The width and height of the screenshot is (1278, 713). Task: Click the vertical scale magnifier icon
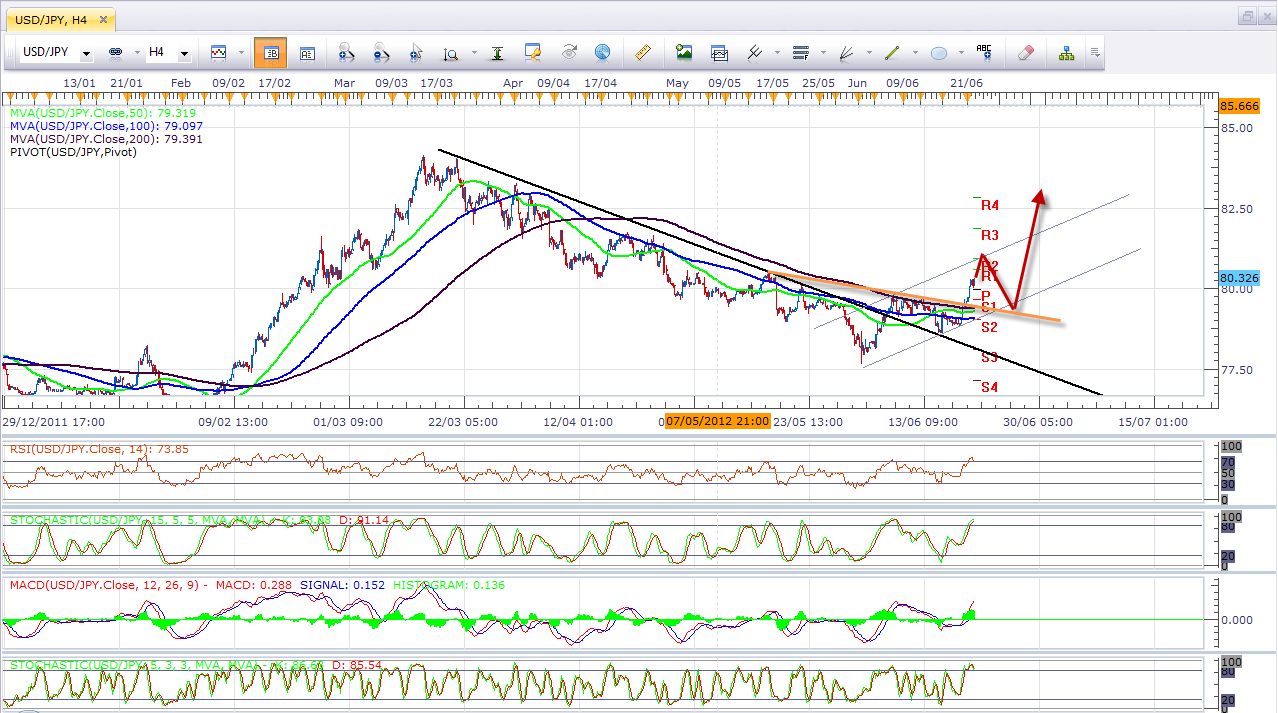click(x=451, y=53)
